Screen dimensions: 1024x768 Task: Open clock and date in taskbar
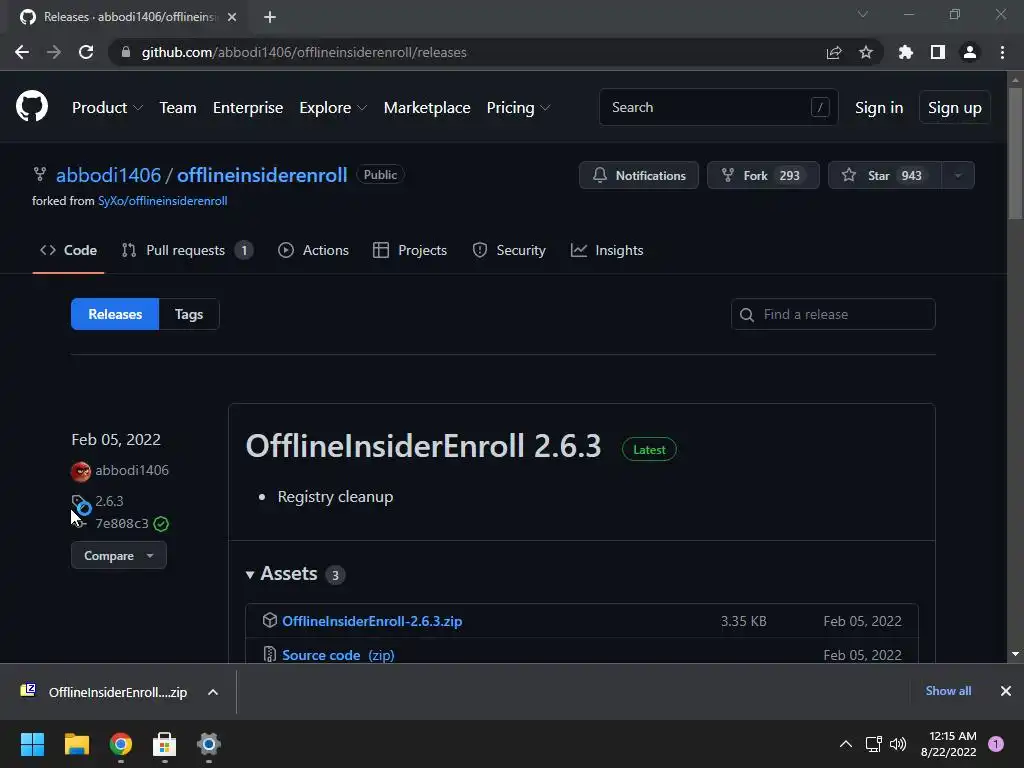[x=949, y=744]
